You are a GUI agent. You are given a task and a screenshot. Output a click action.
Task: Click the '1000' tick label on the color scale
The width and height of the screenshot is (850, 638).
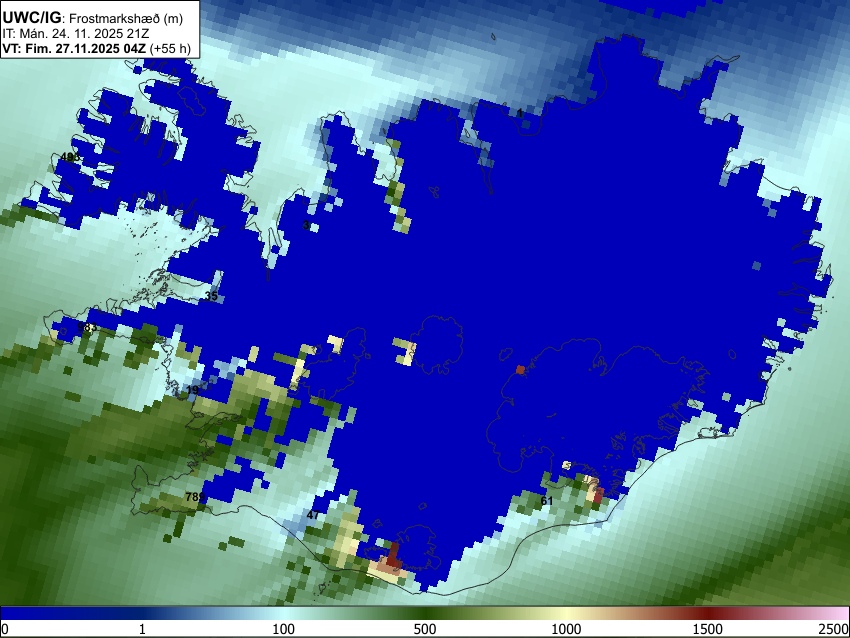(566, 629)
